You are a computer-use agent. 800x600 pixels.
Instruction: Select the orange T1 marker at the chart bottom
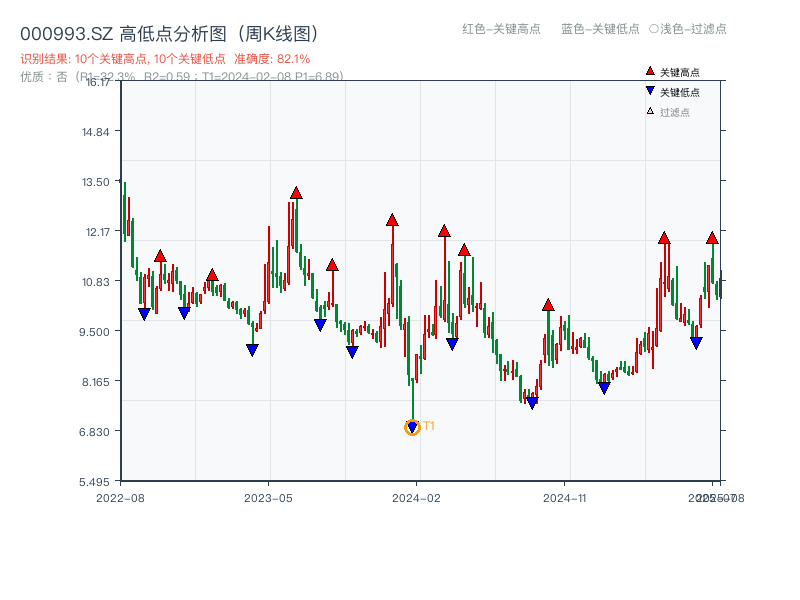(x=413, y=428)
